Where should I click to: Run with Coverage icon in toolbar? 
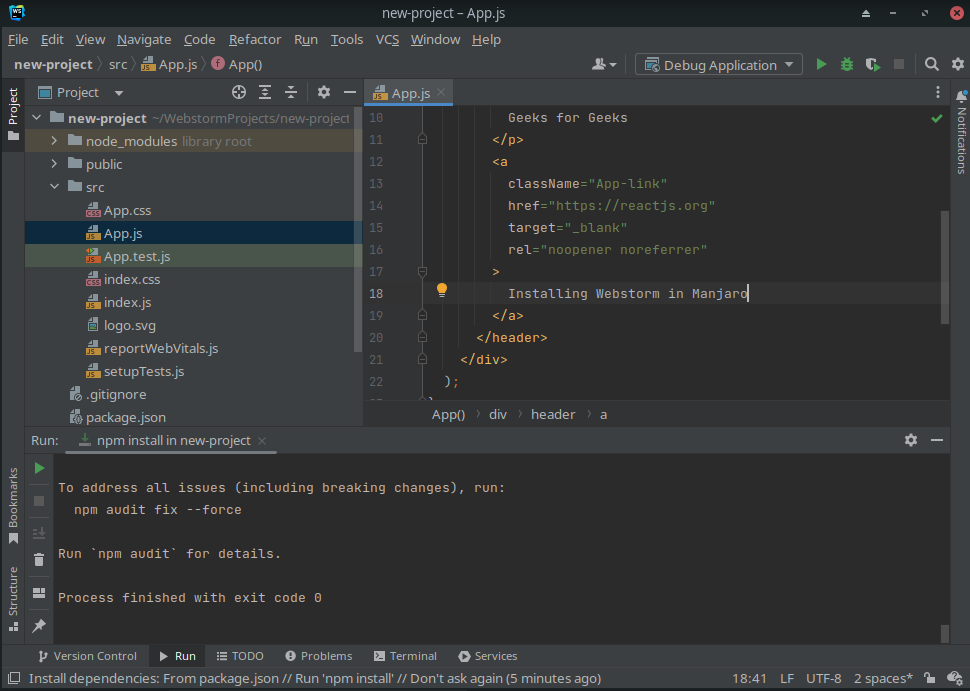(x=873, y=65)
